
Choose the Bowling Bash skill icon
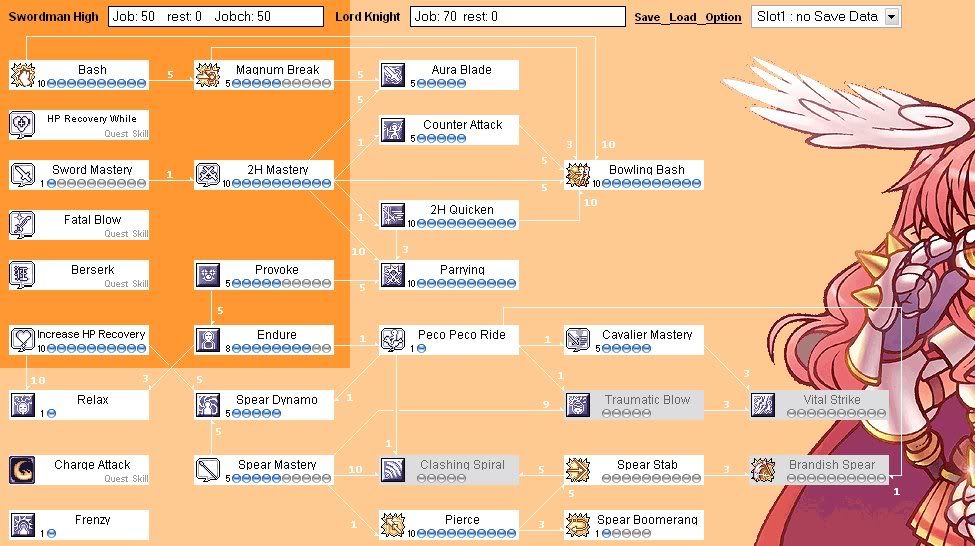[x=578, y=175]
